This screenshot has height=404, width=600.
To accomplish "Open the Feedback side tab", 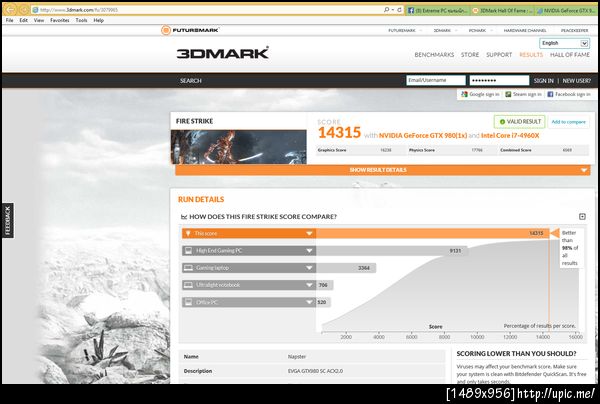I will click(8, 220).
